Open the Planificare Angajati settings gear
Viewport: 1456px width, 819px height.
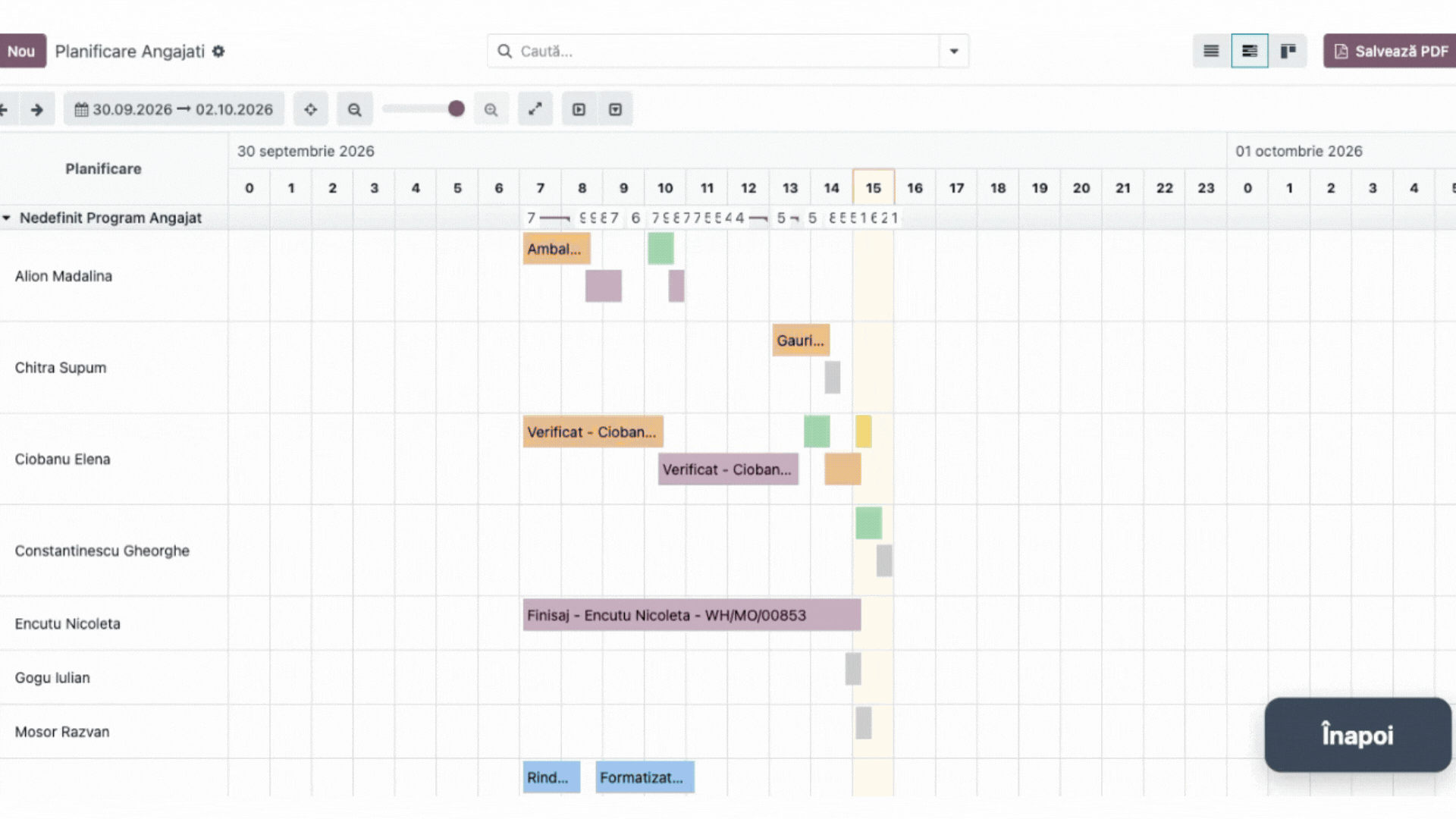[218, 51]
